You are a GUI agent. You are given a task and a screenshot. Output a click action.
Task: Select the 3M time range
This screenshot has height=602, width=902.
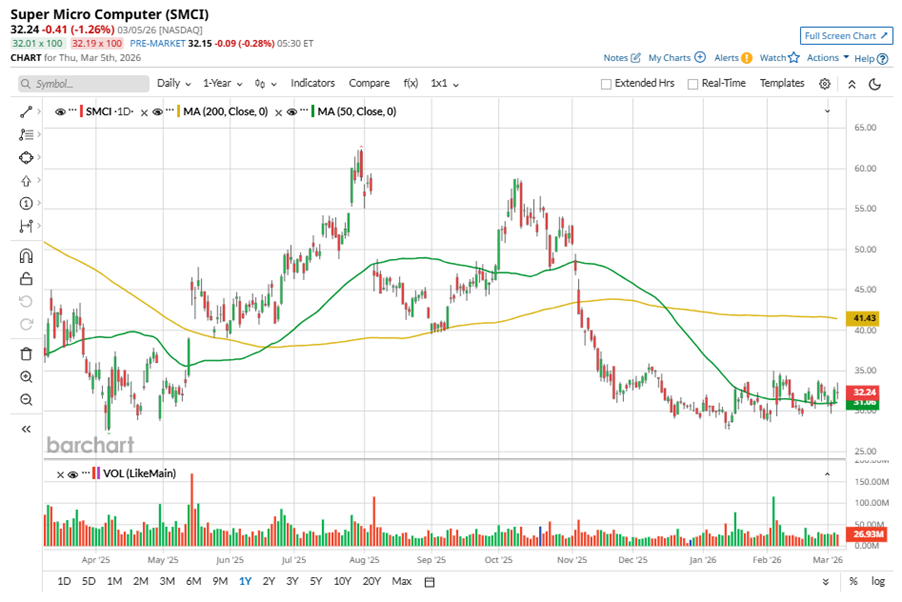167,581
